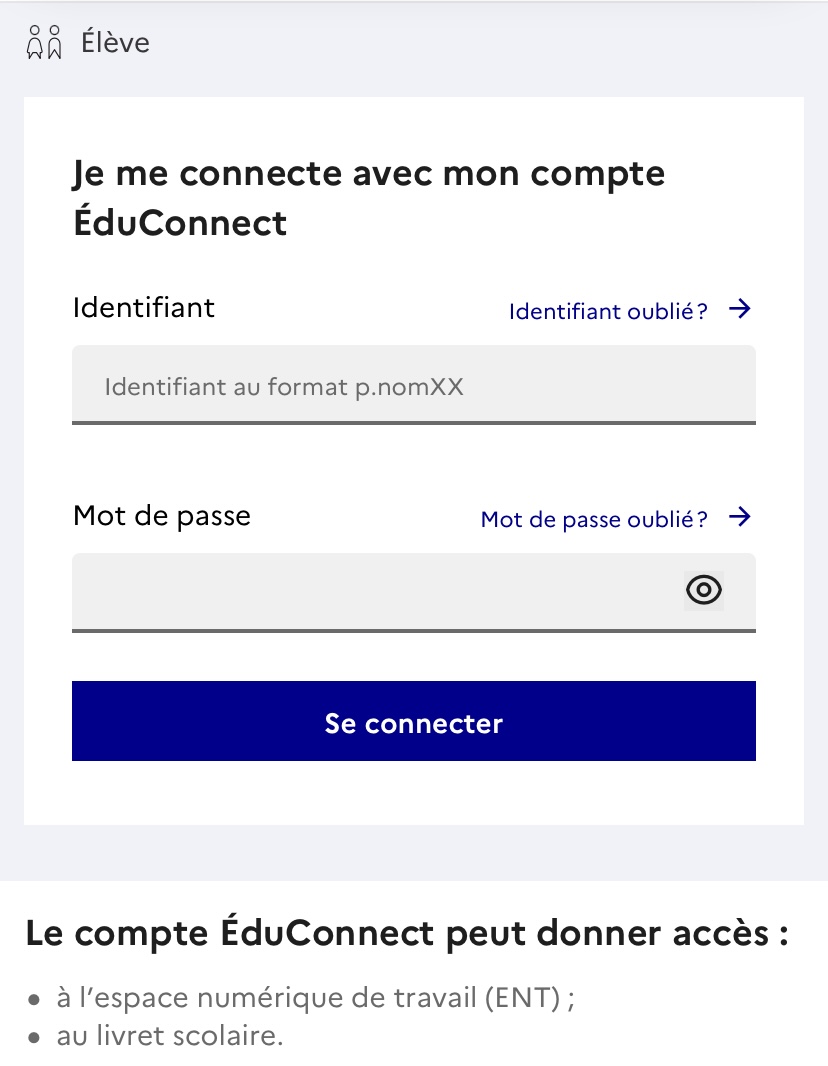Click the arrow beside Identifiant oublié
828x1066 pixels.
[x=740, y=309]
